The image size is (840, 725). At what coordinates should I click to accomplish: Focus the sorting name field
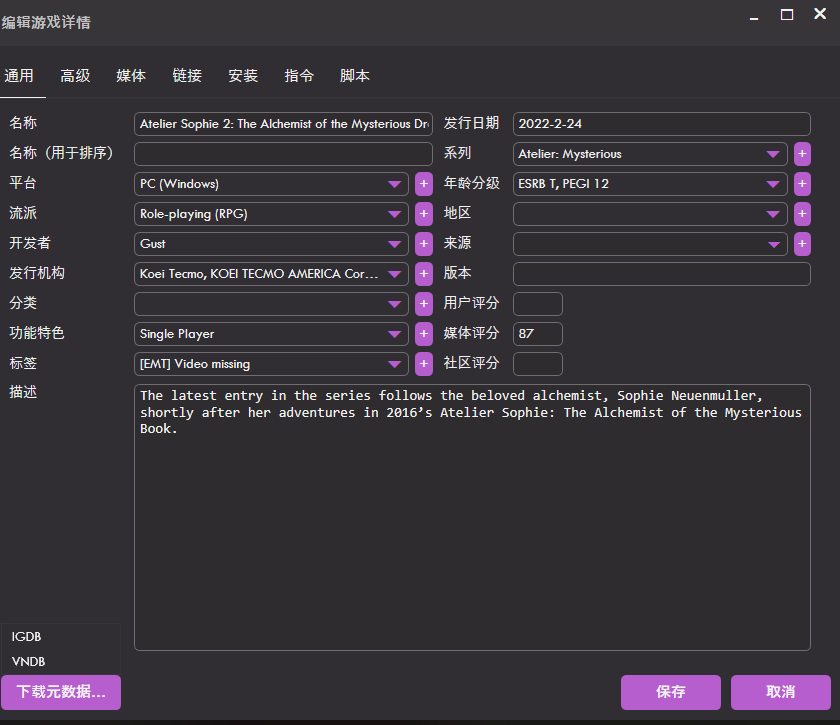[283, 154]
